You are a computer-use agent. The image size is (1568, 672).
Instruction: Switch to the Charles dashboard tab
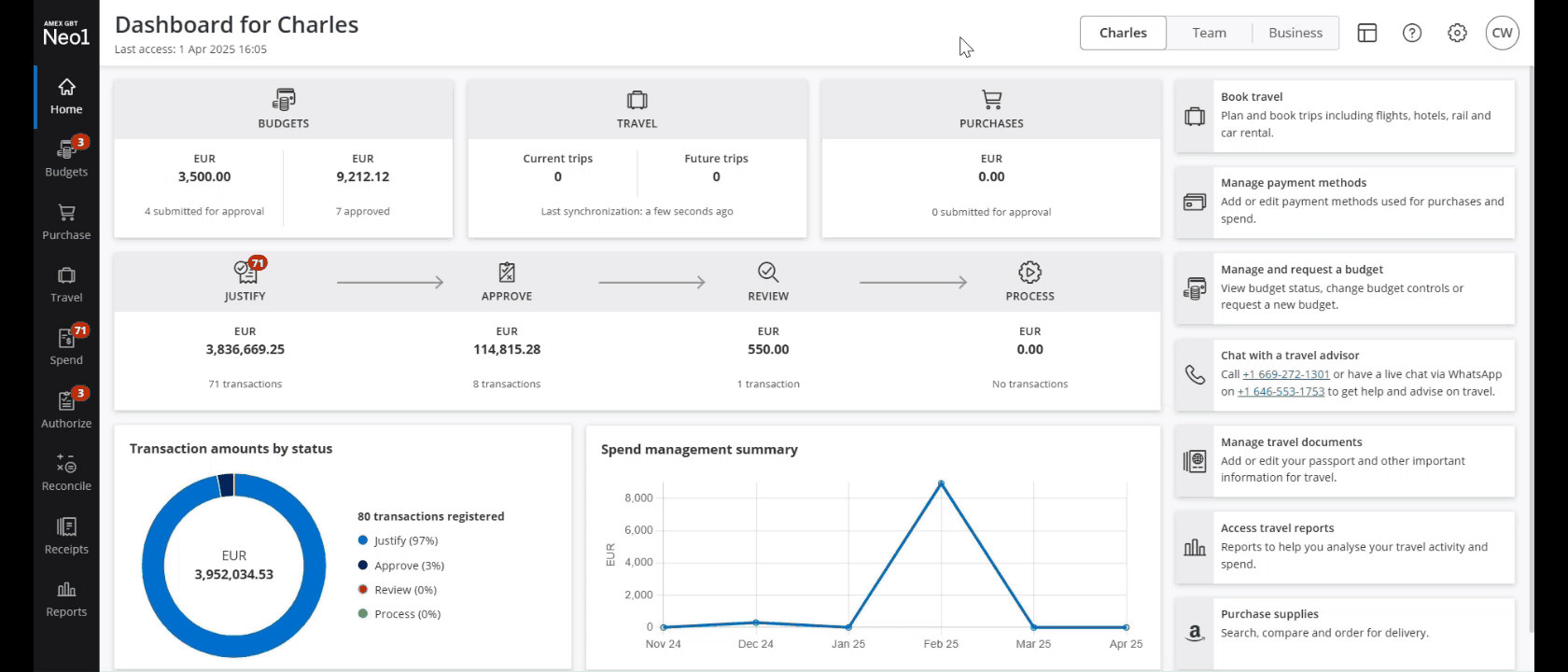[1123, 33]
